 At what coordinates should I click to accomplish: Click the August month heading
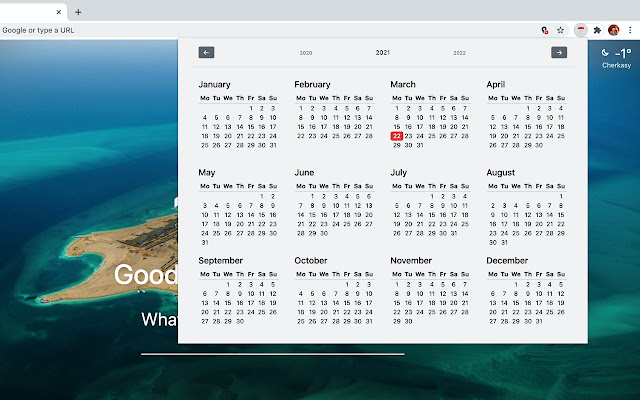(500, 173)
